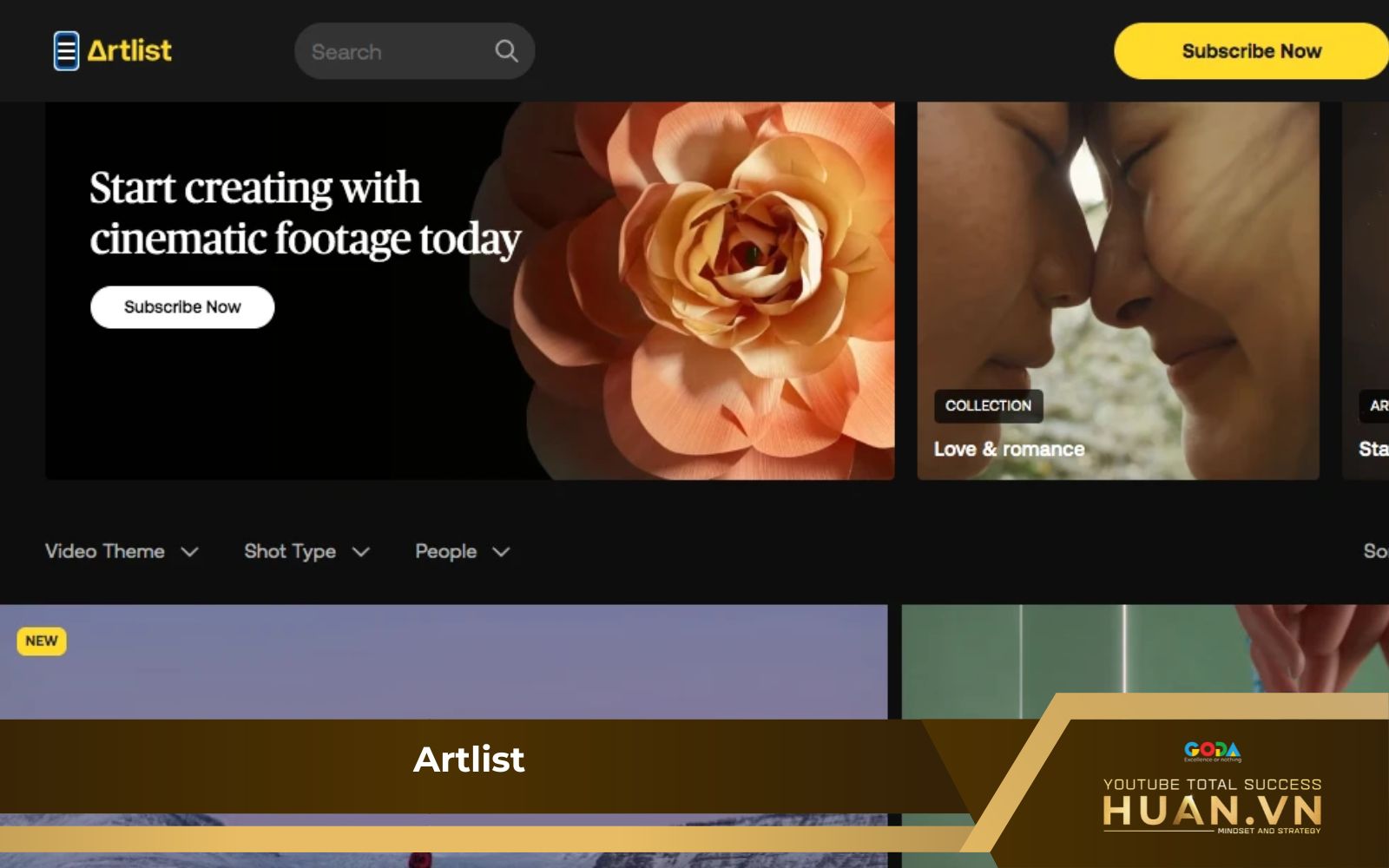Click the yellow Subscribe Now button

[1251, 51]
